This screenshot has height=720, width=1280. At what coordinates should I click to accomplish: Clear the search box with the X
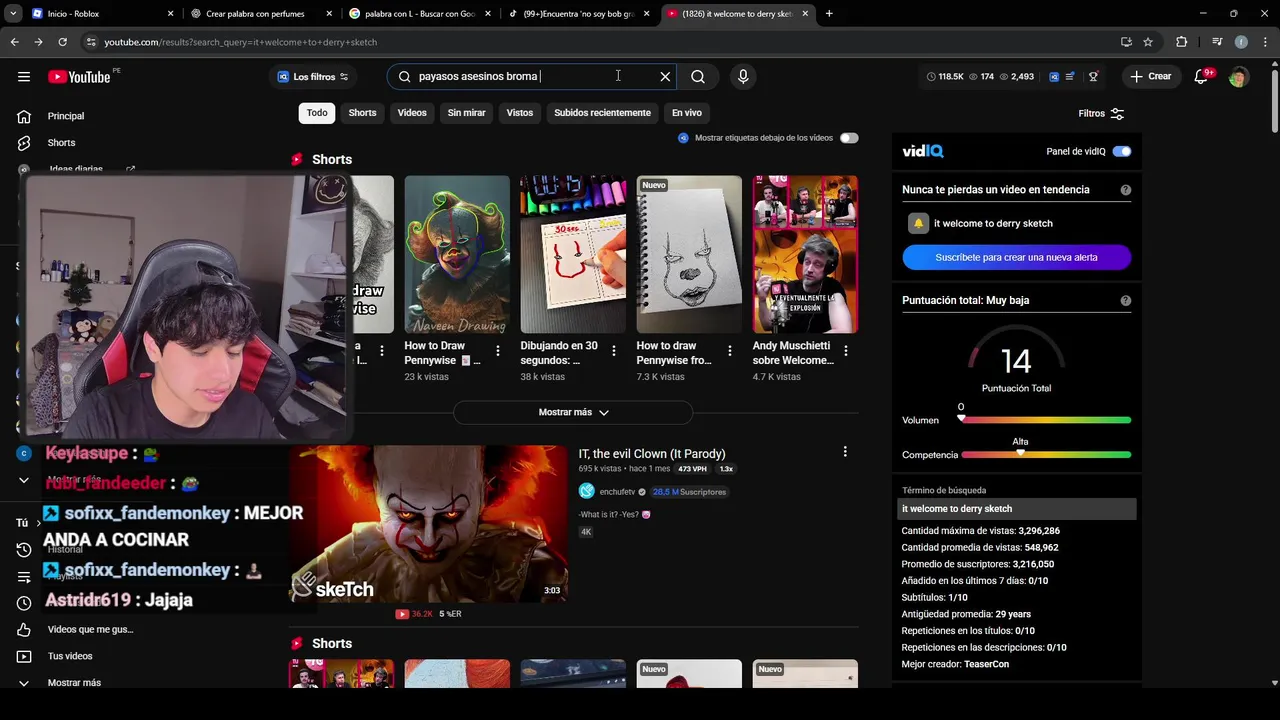pos(665,77)
